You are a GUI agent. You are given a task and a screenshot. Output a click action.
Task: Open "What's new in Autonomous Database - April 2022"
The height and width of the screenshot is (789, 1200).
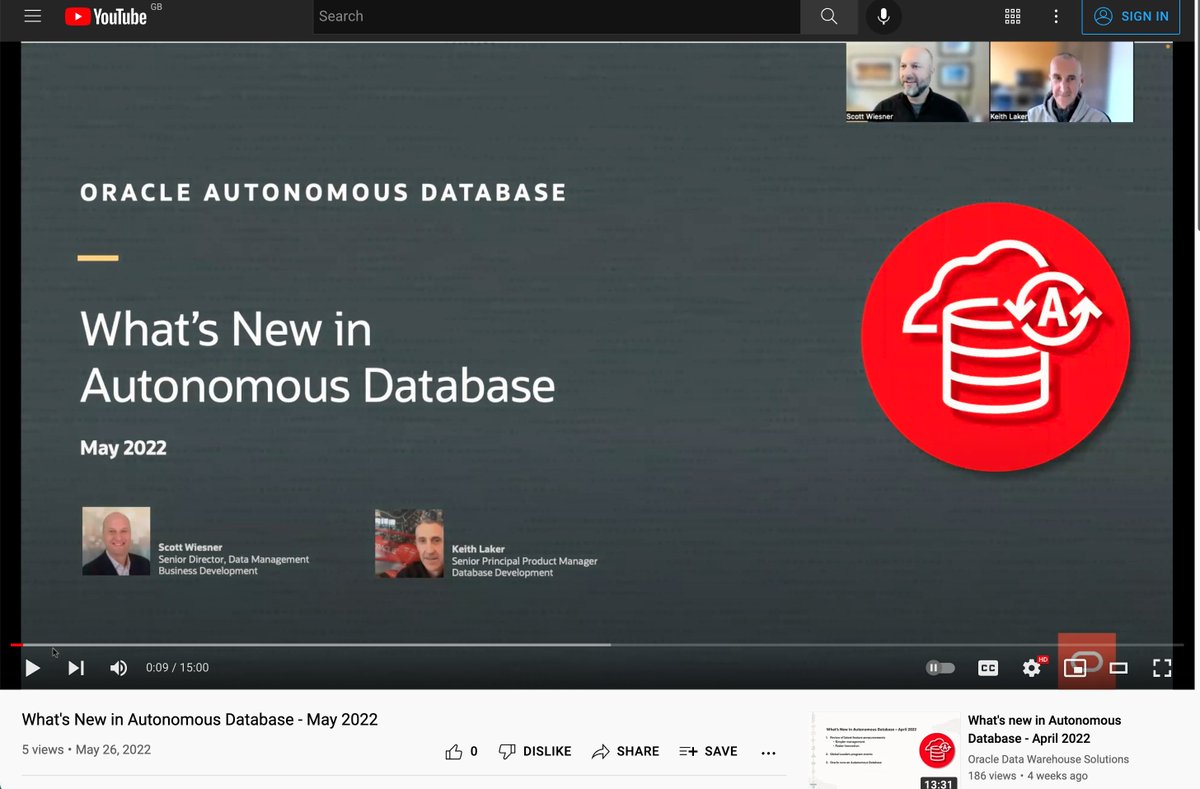click(x=1044, y=729)
